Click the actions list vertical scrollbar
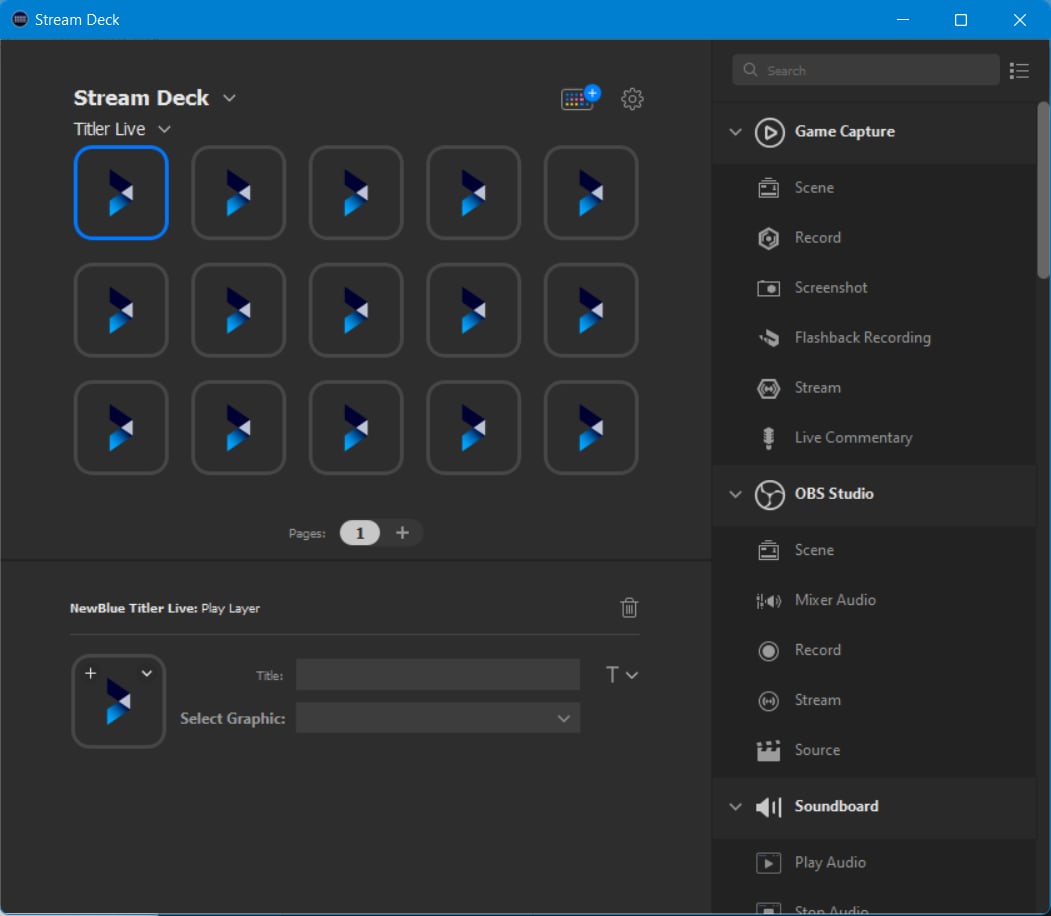This screenshot has height=916, width=1051. [1043, 189]
